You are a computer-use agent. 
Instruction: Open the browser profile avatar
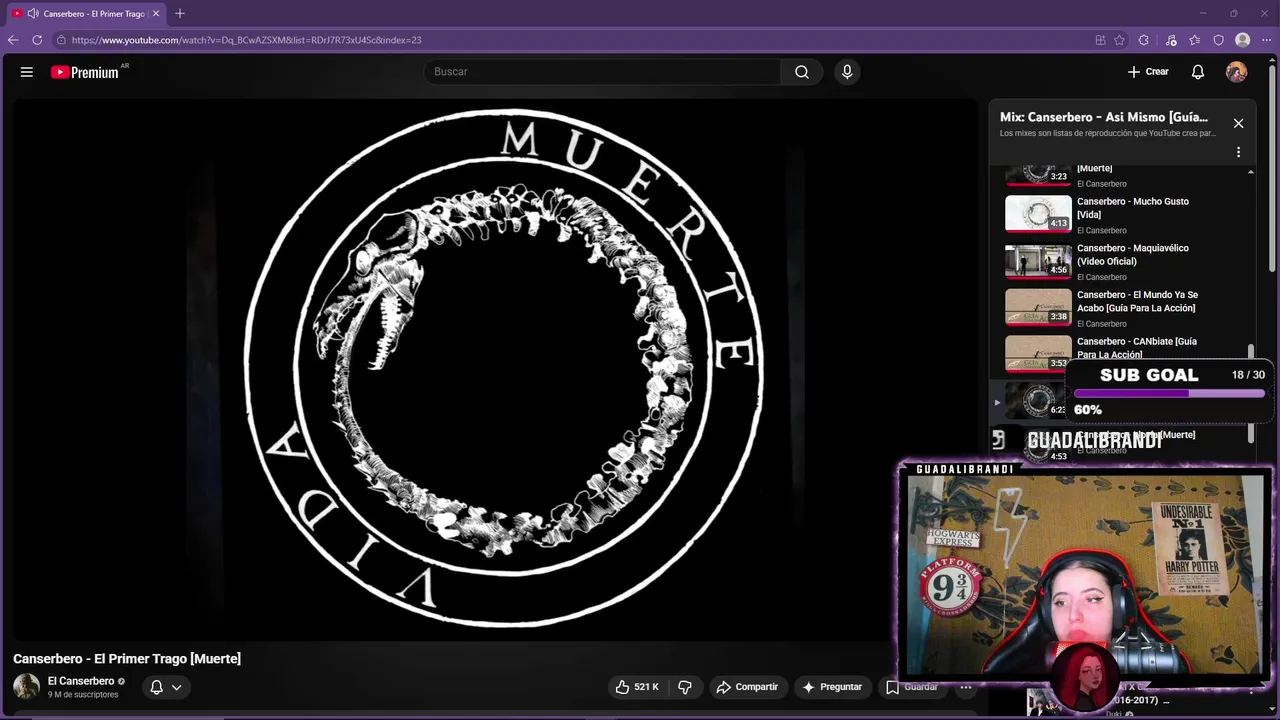pos(1243,40)
